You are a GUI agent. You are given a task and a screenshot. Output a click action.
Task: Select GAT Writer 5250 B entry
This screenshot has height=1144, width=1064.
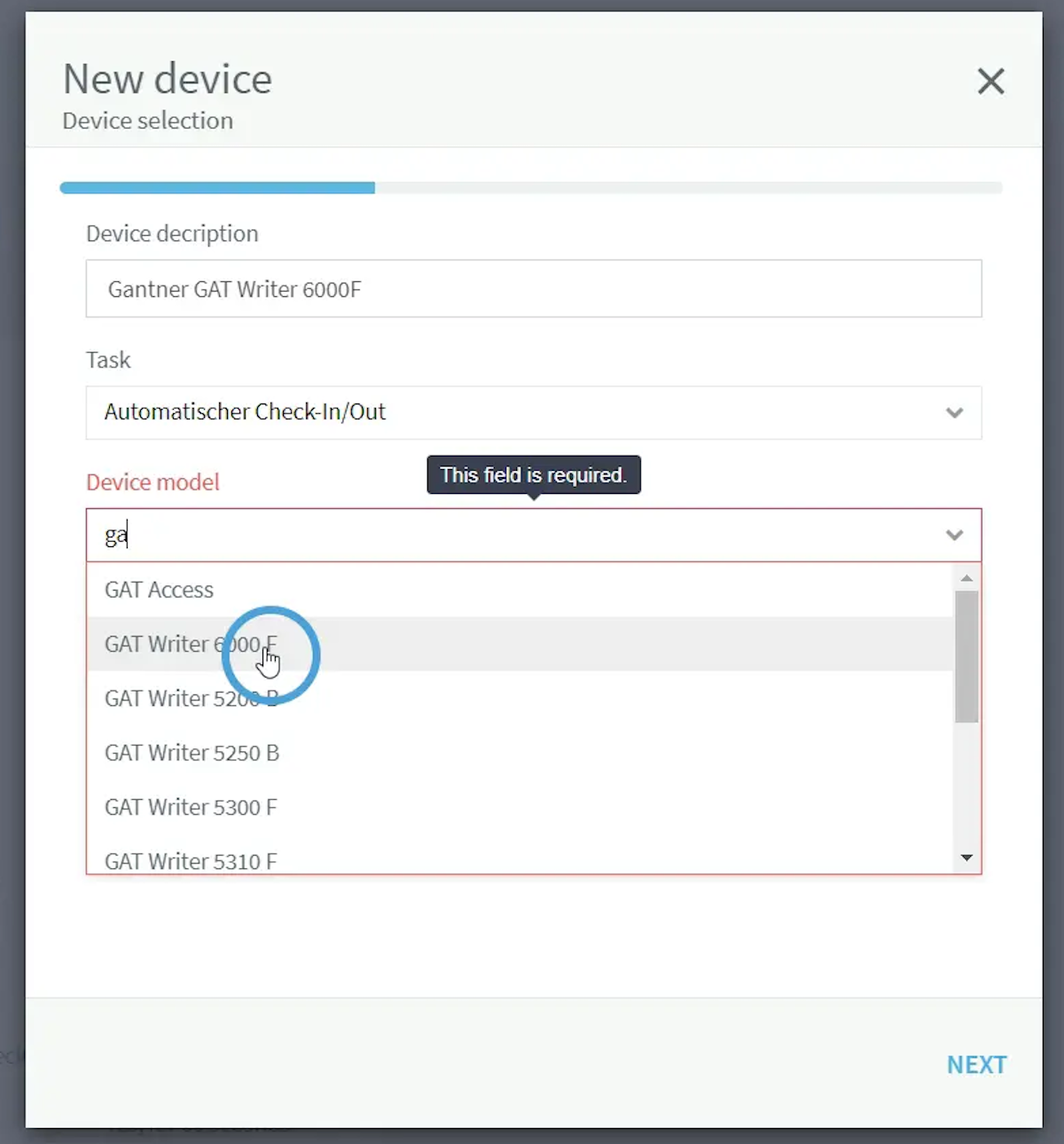192,753
